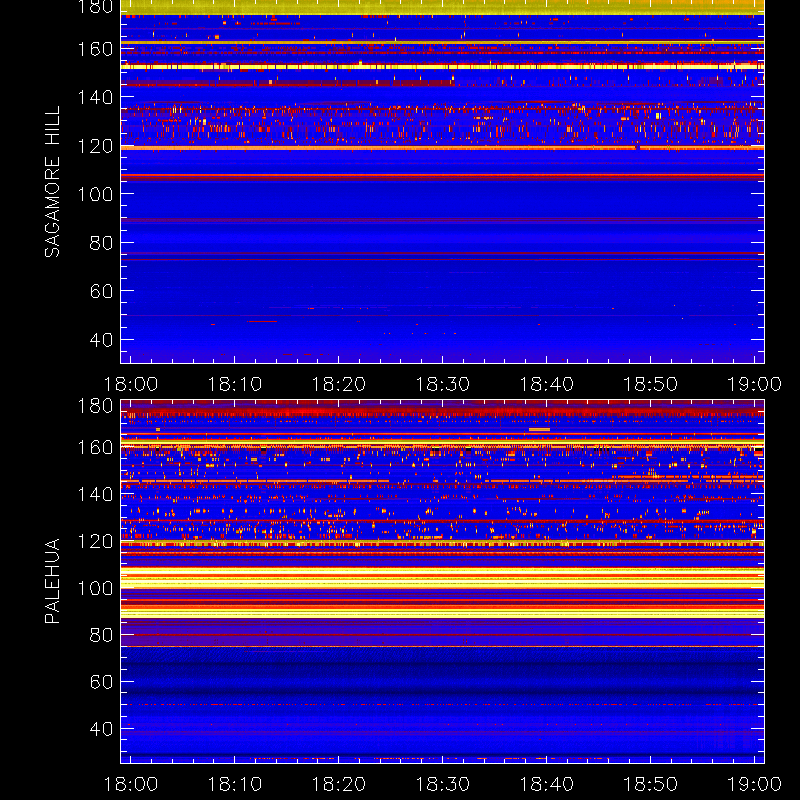This screenshot has height=800, width=800.
Task: Click 18:10 beneath the Palehua plot
Action: 234,784
